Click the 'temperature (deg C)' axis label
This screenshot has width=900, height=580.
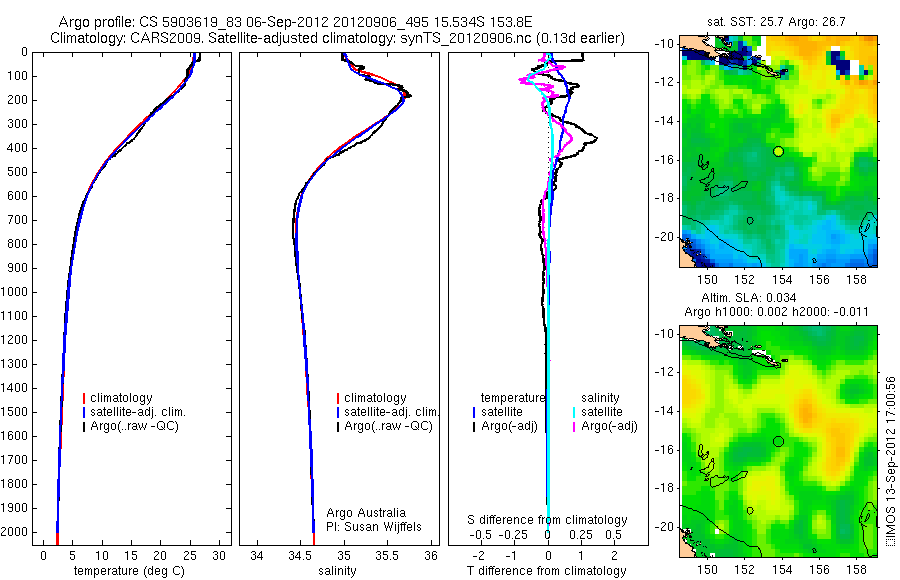[129, 571]
